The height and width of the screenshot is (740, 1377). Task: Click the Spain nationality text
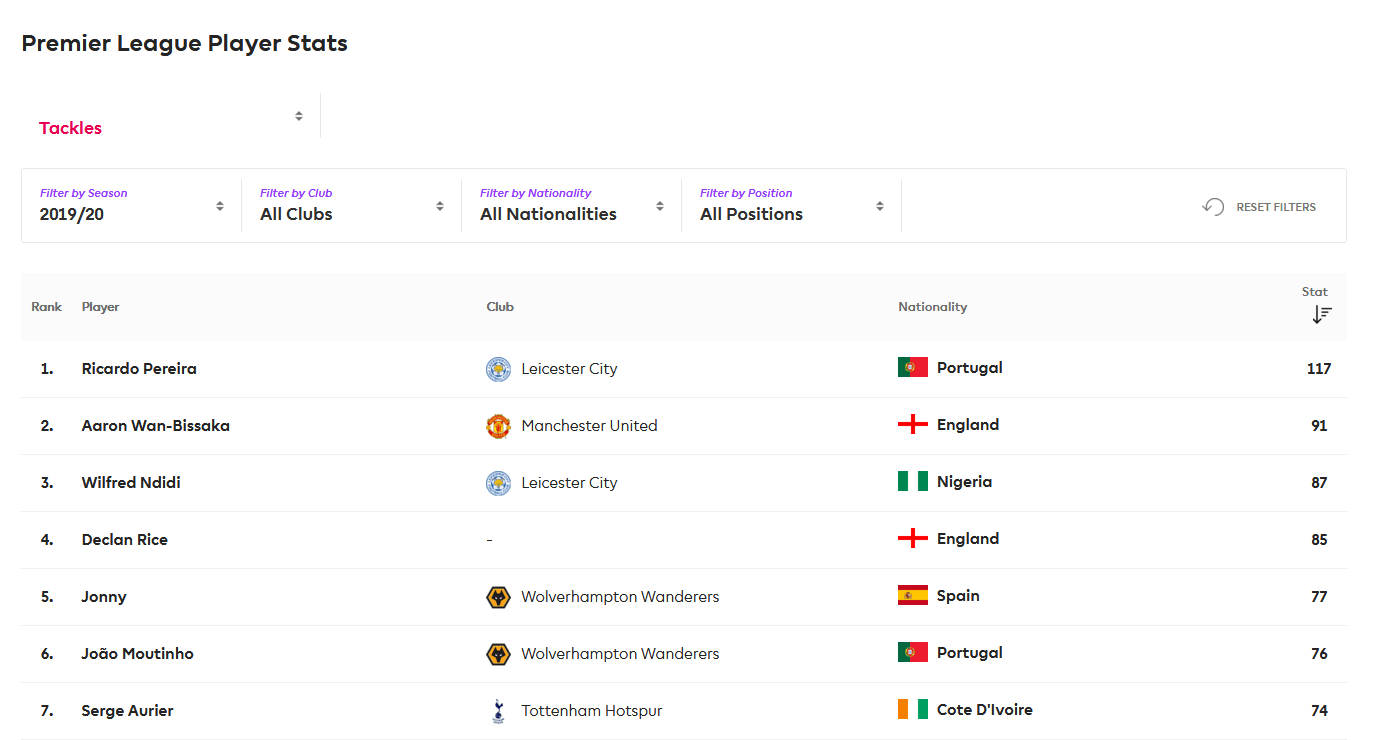958,596
